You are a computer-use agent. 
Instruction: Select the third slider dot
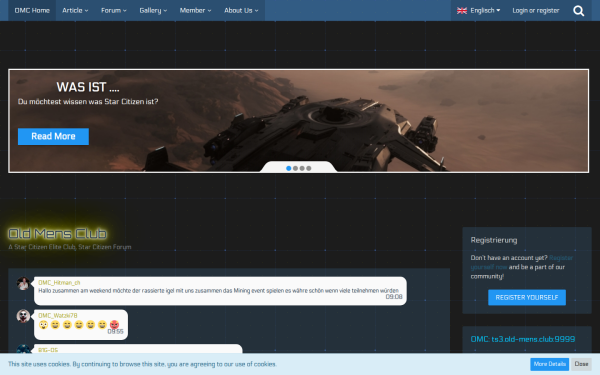(x=302, y=168)
